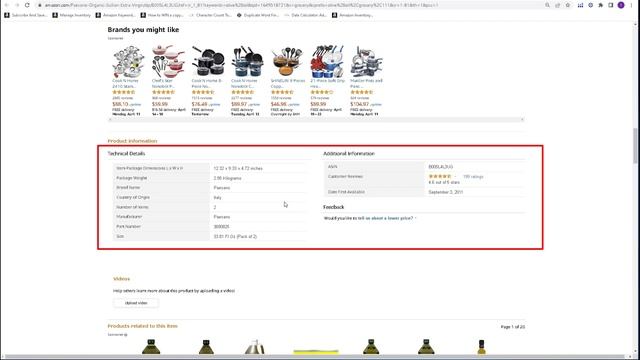Open the black Cook N Home cookware thumbnail

[208, 61]
